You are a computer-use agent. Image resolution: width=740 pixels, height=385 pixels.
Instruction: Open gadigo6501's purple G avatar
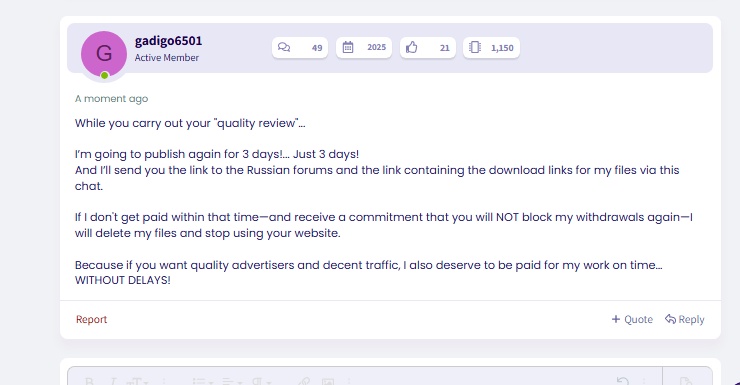click(104, 54)
